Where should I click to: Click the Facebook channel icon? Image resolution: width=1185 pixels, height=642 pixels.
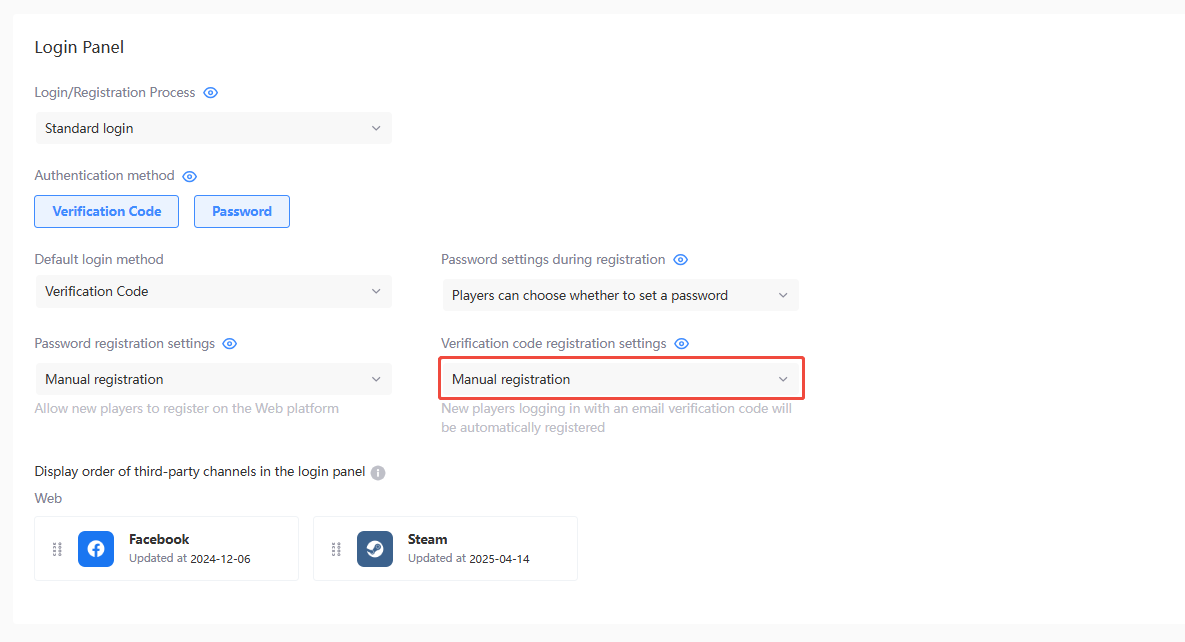pos(95,548)
